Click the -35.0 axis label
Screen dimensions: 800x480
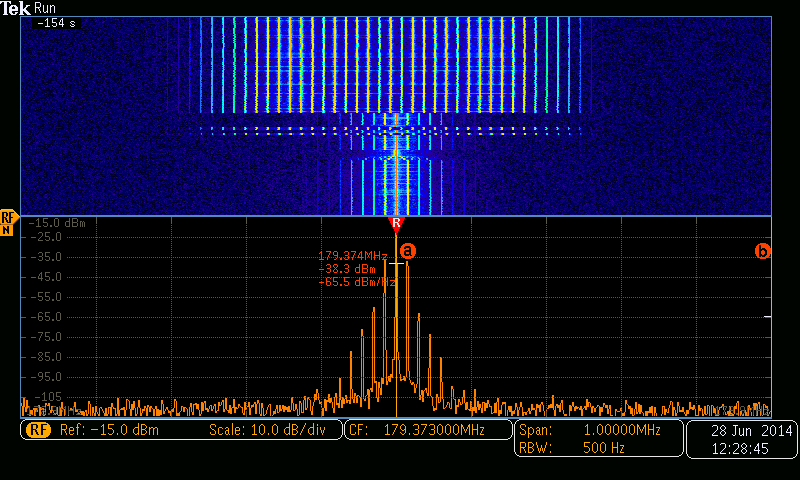pyautogui.click(x=45, y=257)
